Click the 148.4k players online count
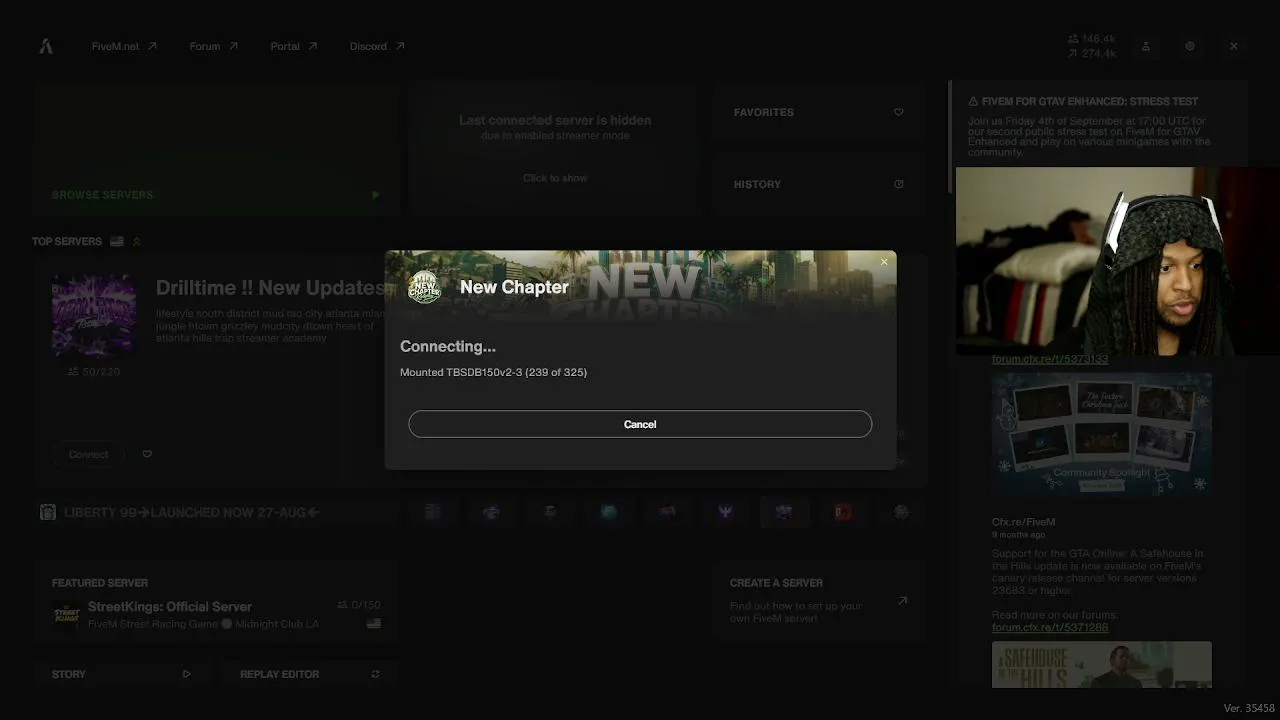 [1092, 39]
